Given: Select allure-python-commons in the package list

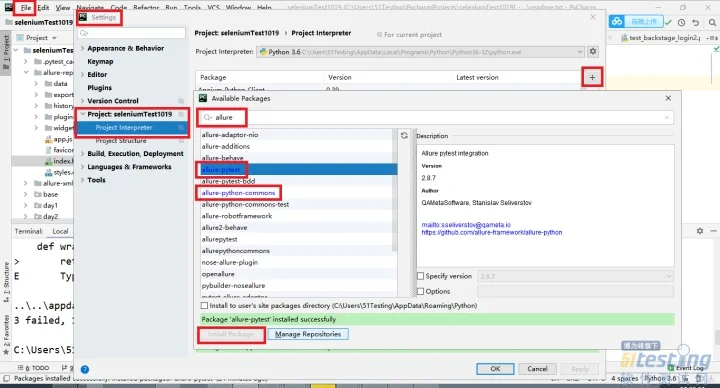Looking at the screenshot, I should click(x=238, y=193).
